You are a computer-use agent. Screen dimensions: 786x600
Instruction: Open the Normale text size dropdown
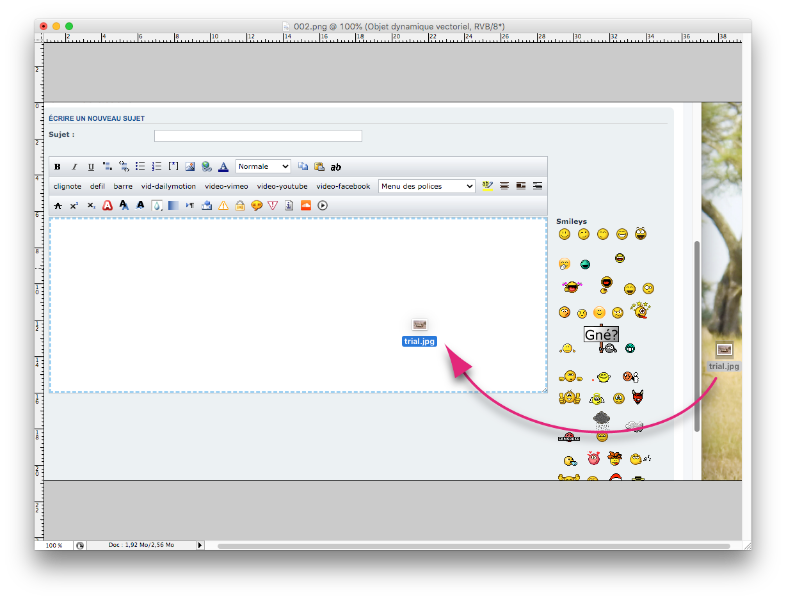[x=263, y=167]
